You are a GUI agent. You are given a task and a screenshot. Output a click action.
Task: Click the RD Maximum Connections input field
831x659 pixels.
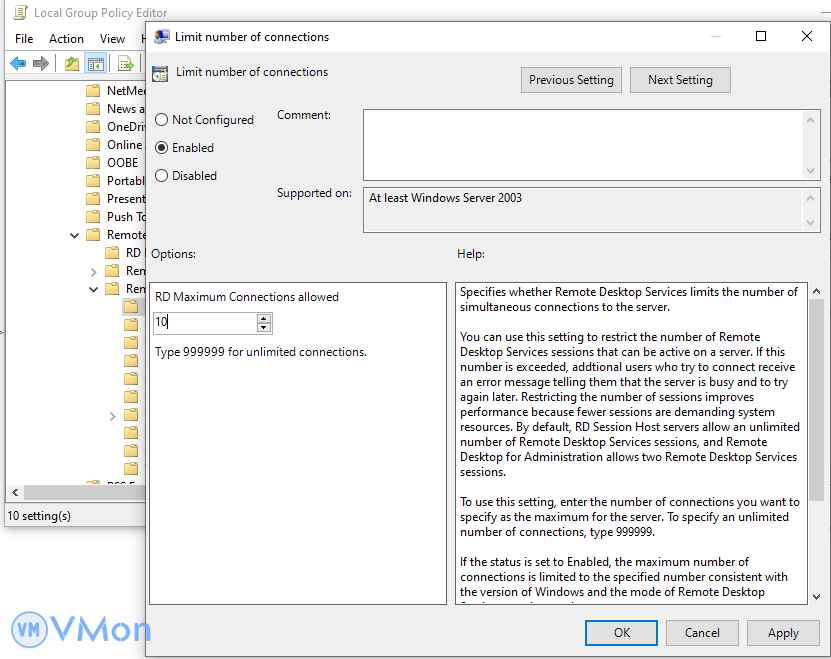coord(205,322)
